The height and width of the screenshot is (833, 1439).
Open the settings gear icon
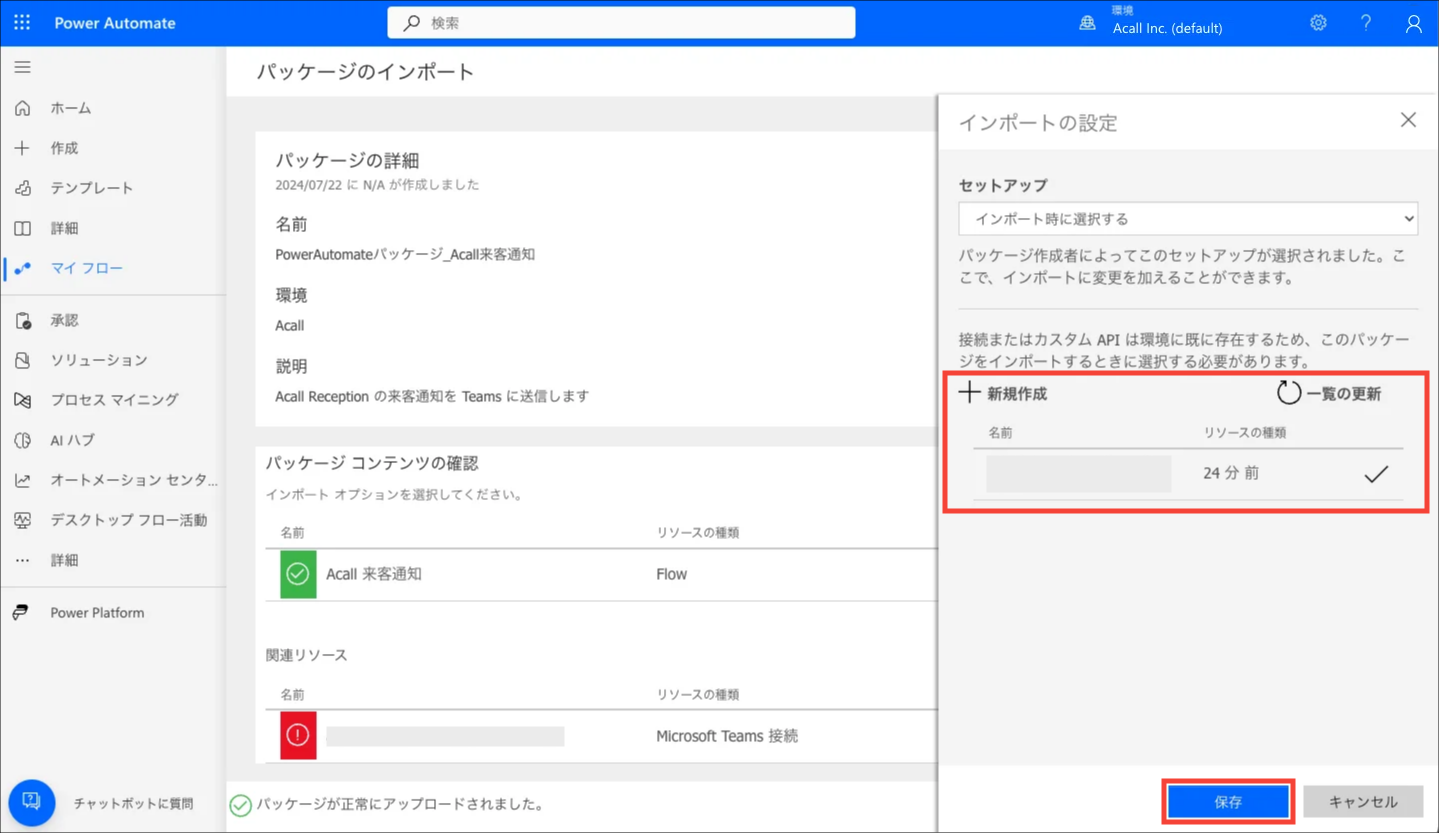tap(1318, 22)
